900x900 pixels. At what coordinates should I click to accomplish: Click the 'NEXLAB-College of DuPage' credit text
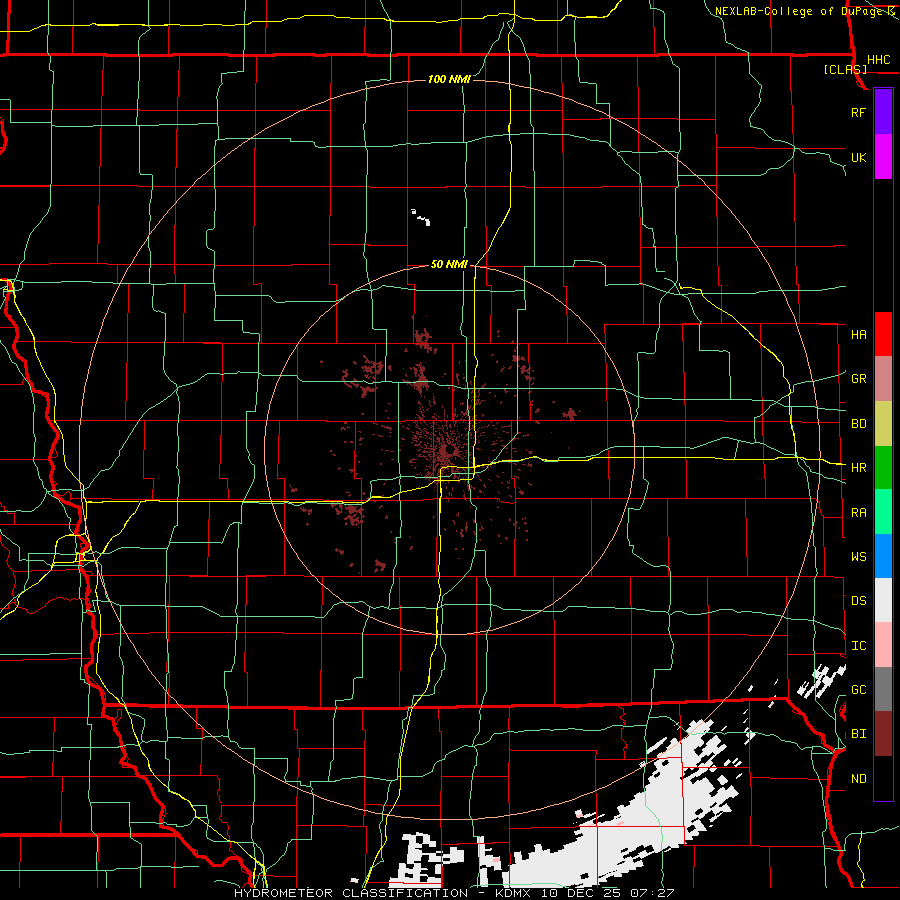800,11
